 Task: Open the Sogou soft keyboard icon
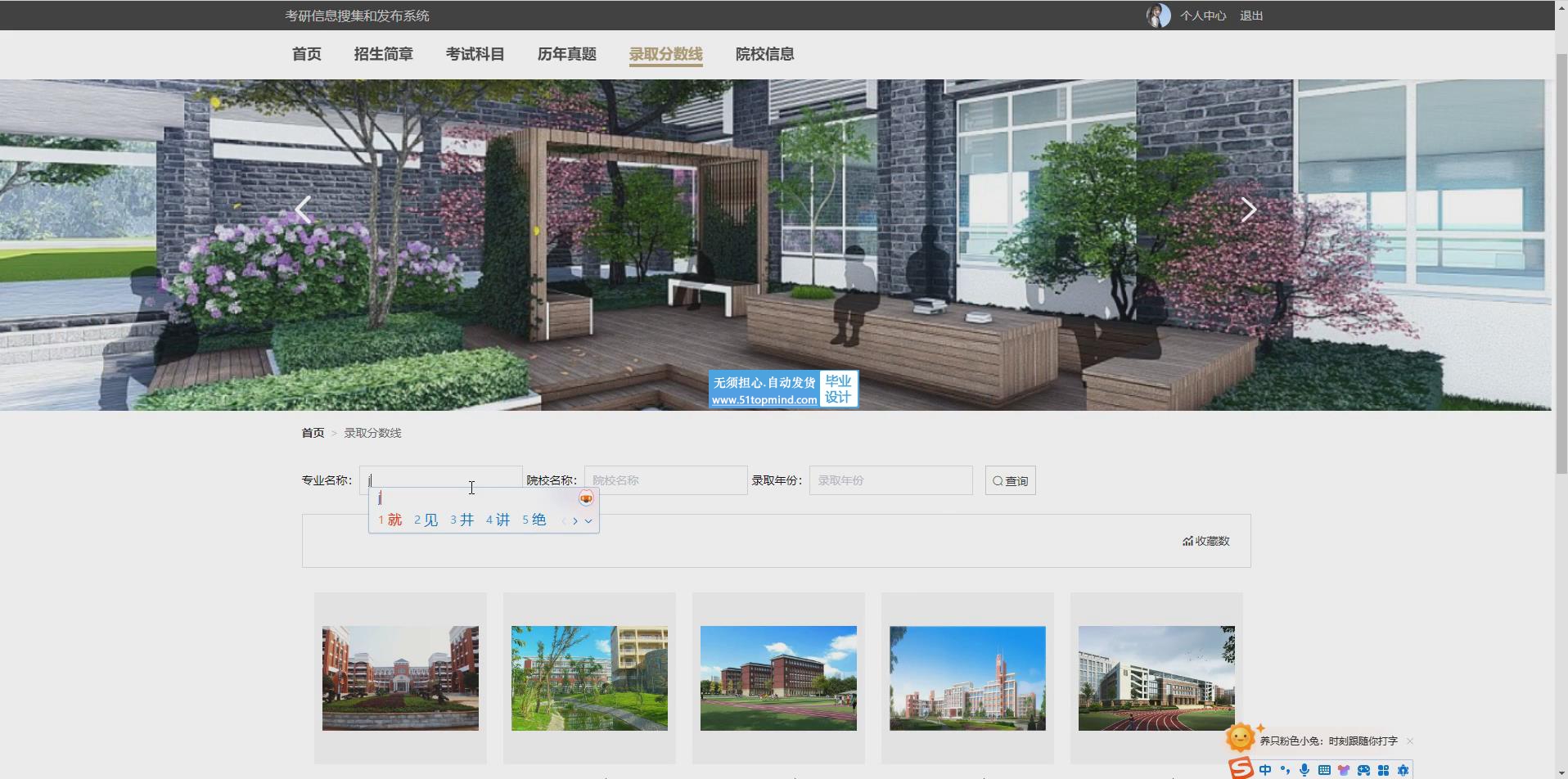click(x=1324, y=770)
